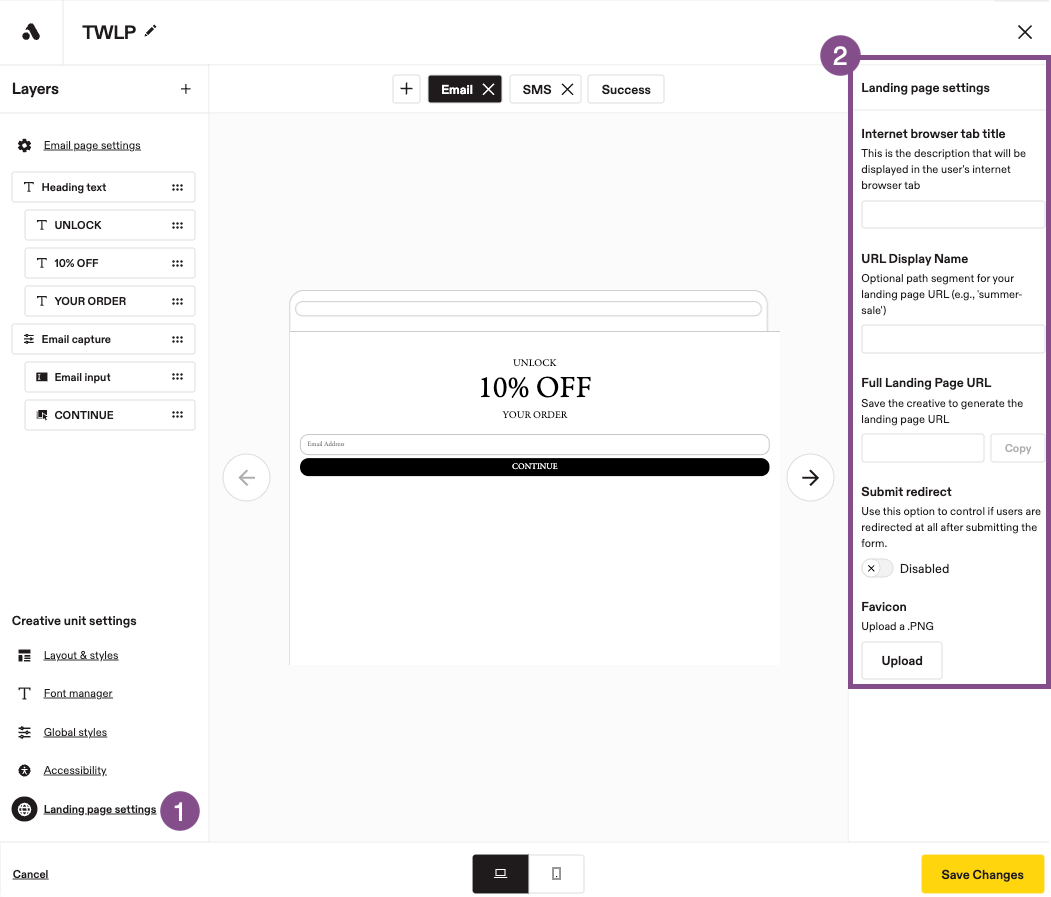
Task: Click the Accessibility person icon
Action: [x=25, y=770]
